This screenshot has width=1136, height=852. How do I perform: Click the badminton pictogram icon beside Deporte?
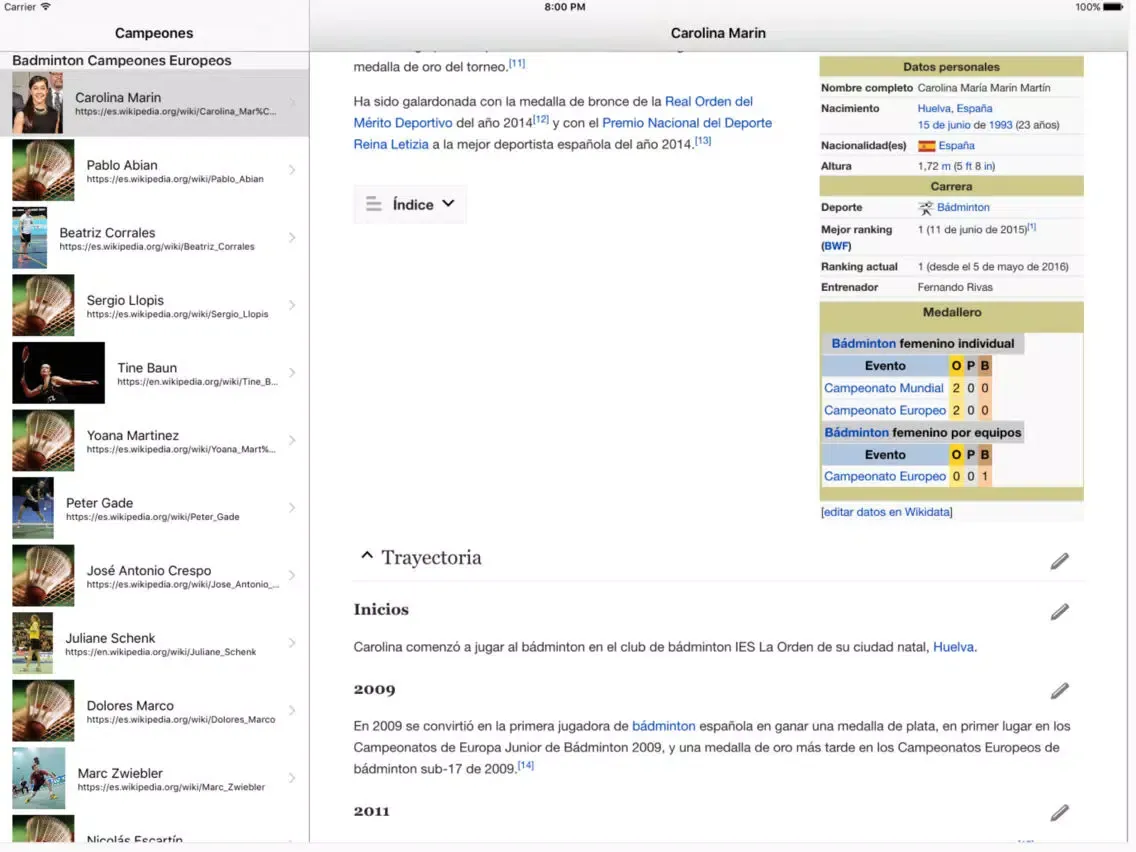926,208
